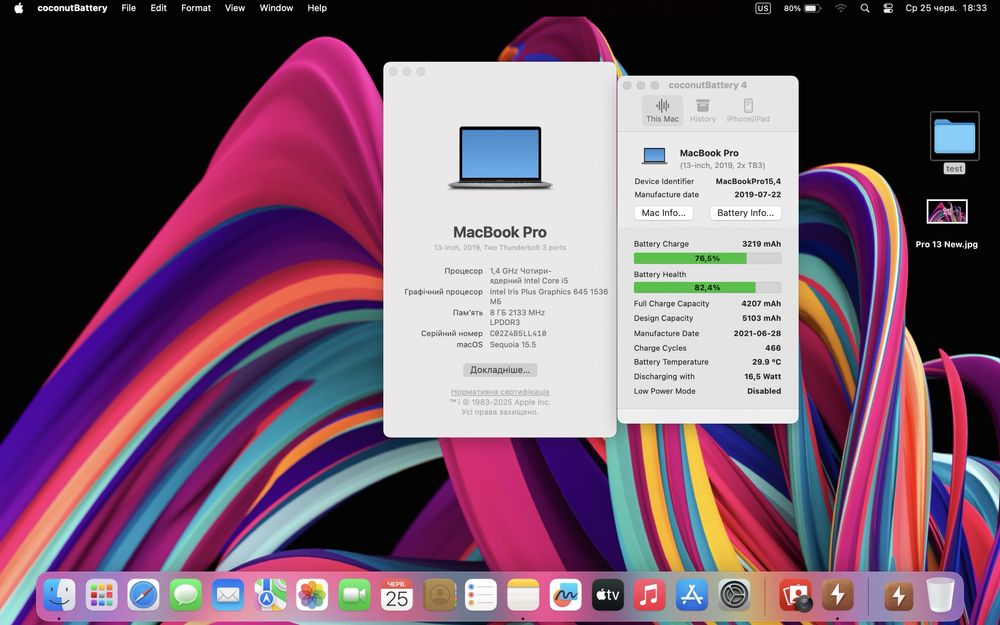This screenshot has height=625, width=1000.
Task: Open Photos app in the Dock
Action: (x=312, y=596)
